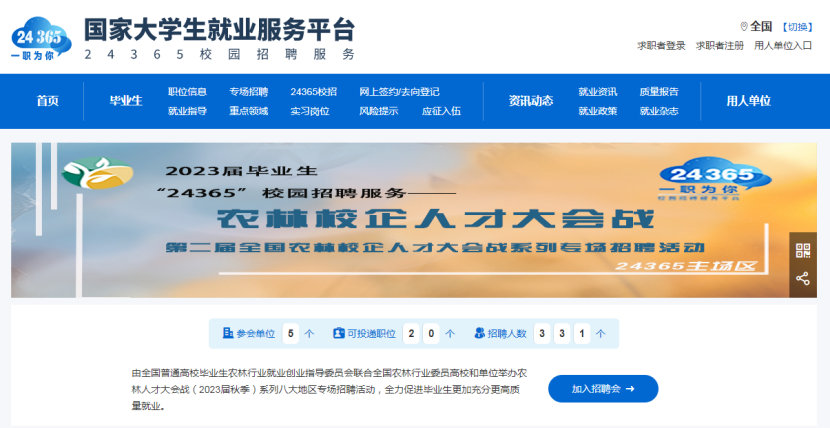The image size is (830, 428).
Task: Open 求职者注册 link
Action: point(719,46)
